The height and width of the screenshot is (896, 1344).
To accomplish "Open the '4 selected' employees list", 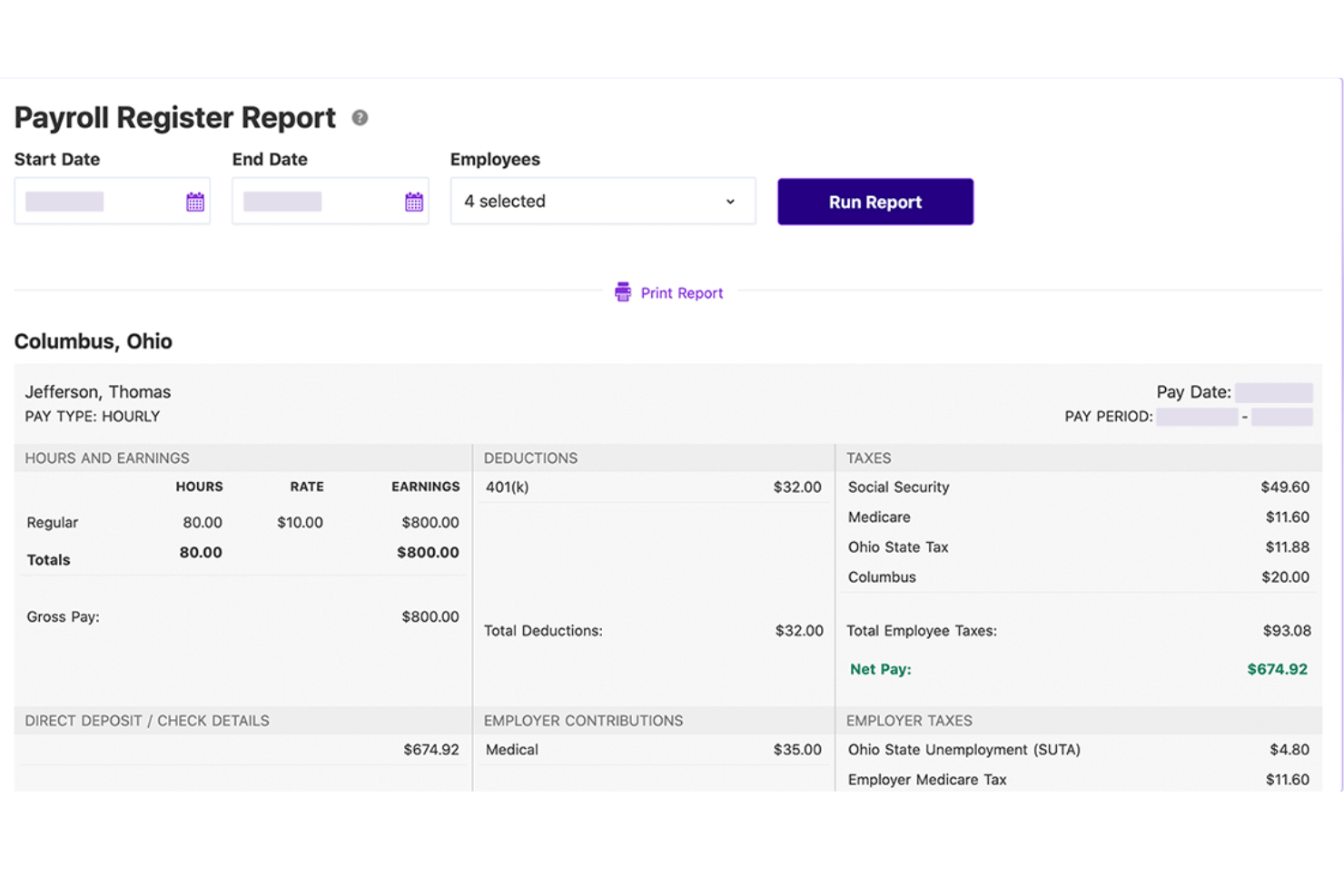I will tap(603, 201).
